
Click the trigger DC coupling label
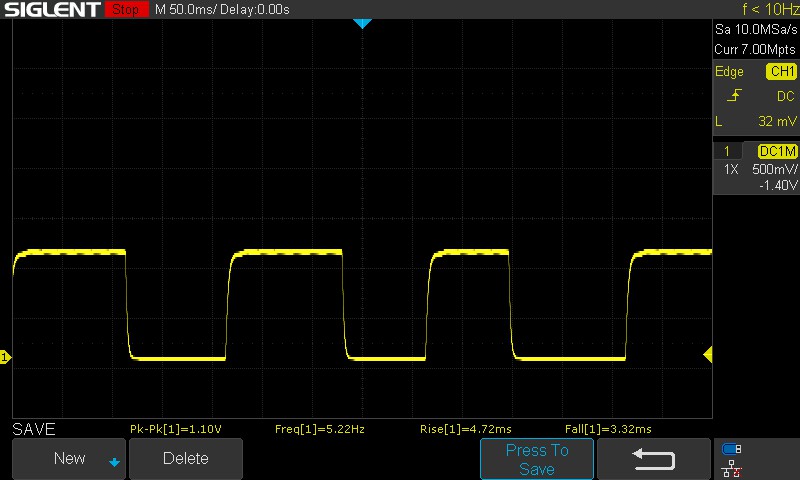(x=786, y=96)
